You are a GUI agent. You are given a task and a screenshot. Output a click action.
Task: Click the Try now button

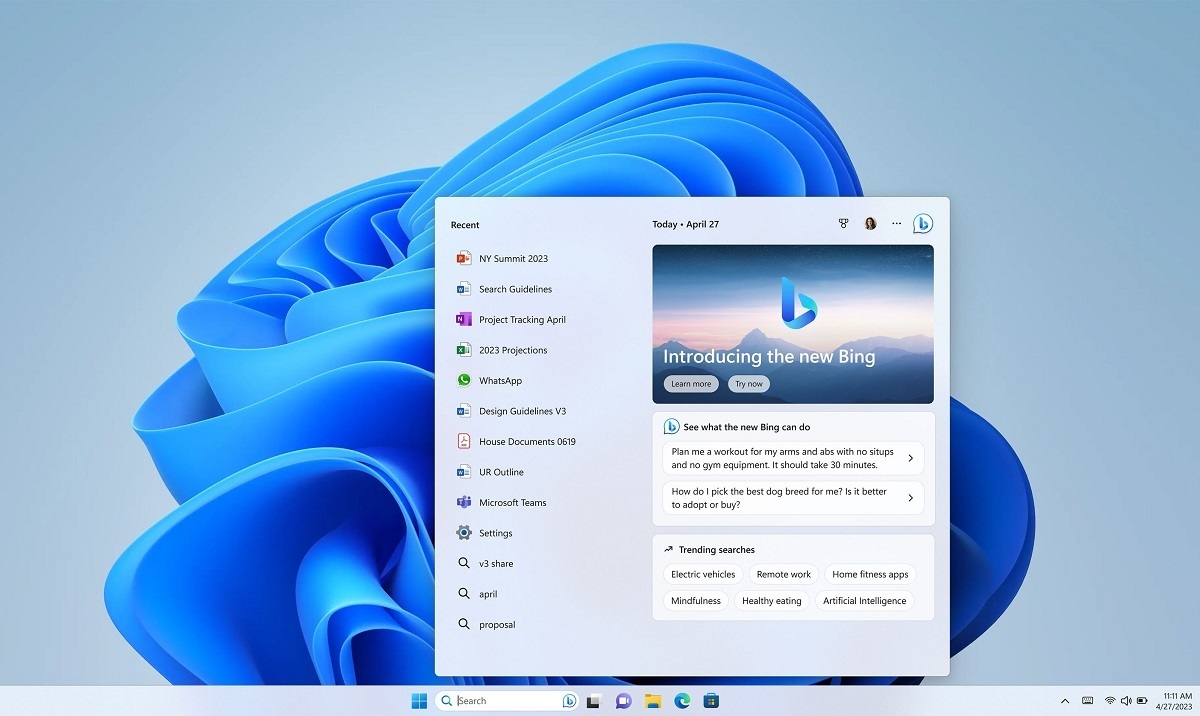point(748,384)
